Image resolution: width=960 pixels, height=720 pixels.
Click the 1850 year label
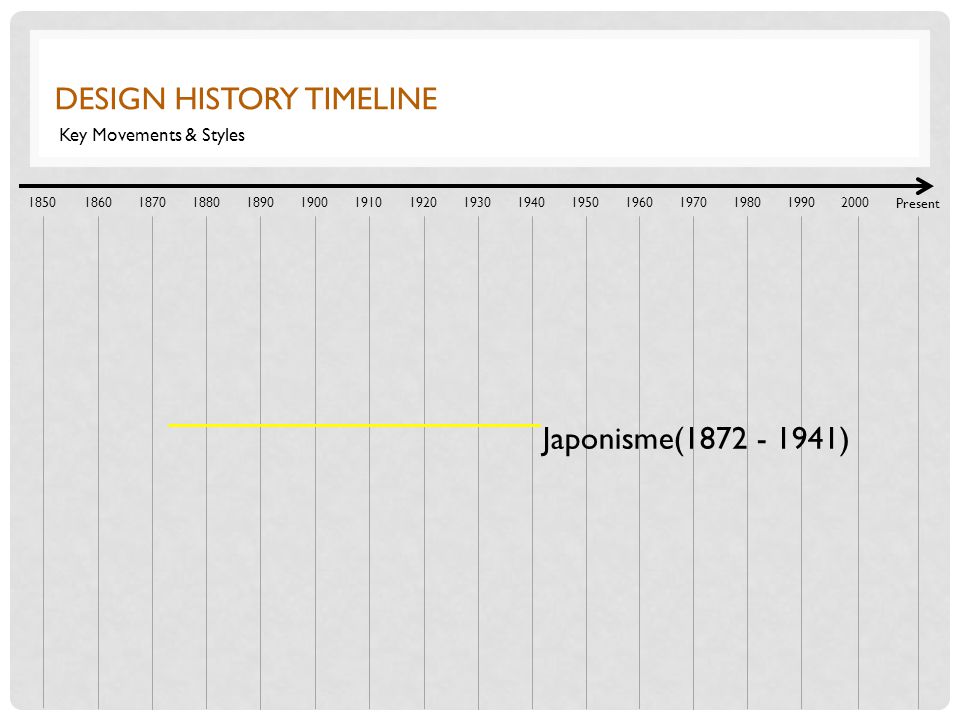pos(42,203)
